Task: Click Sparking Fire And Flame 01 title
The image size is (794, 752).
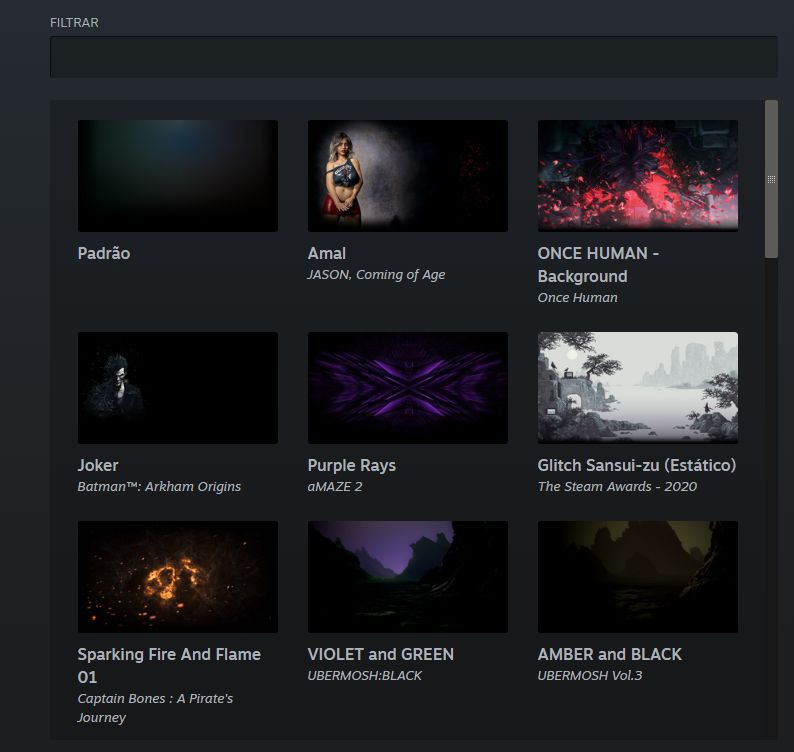Action: click(x=169, y=665)
